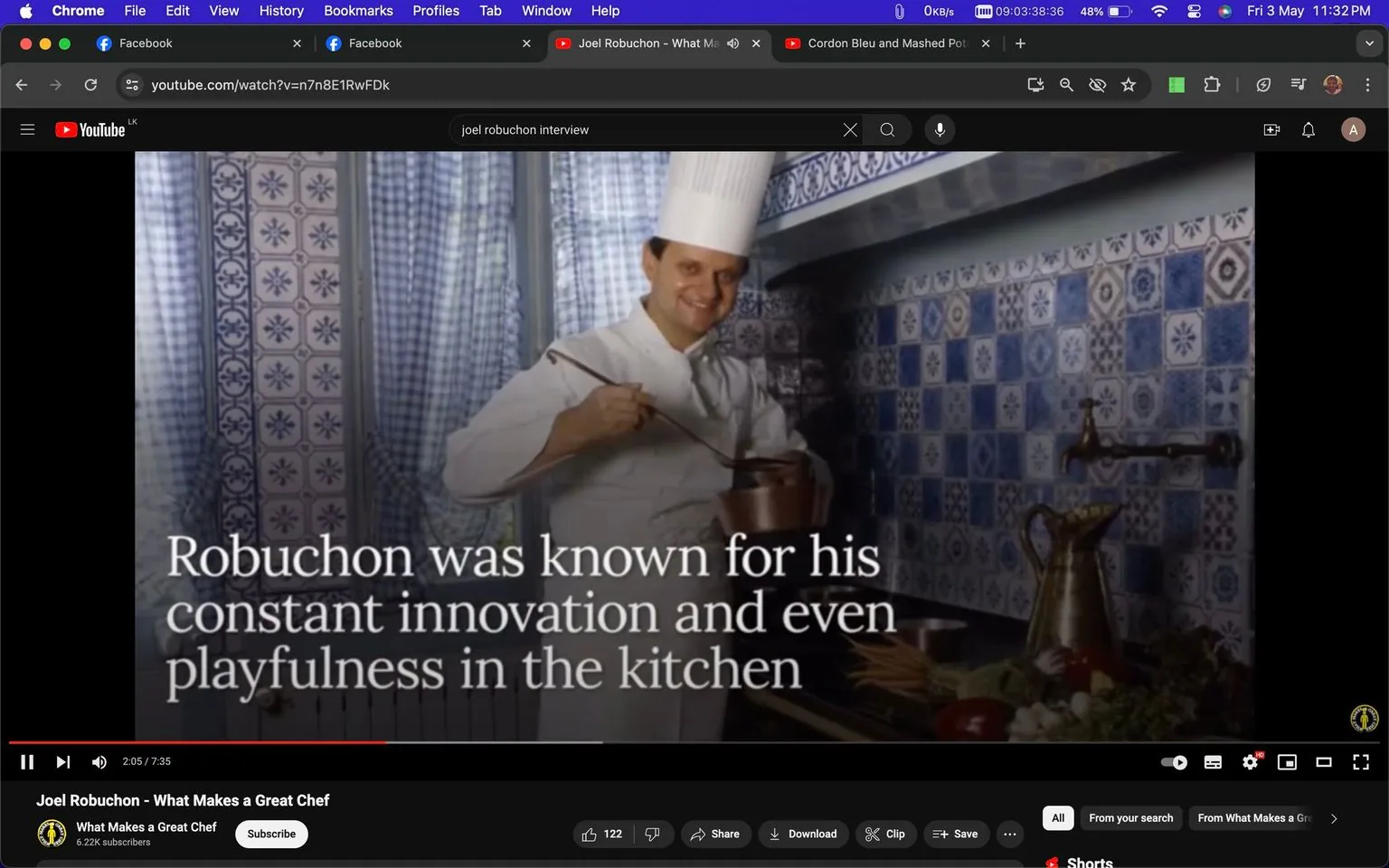Switch to theater mode

pos(1323,761)
